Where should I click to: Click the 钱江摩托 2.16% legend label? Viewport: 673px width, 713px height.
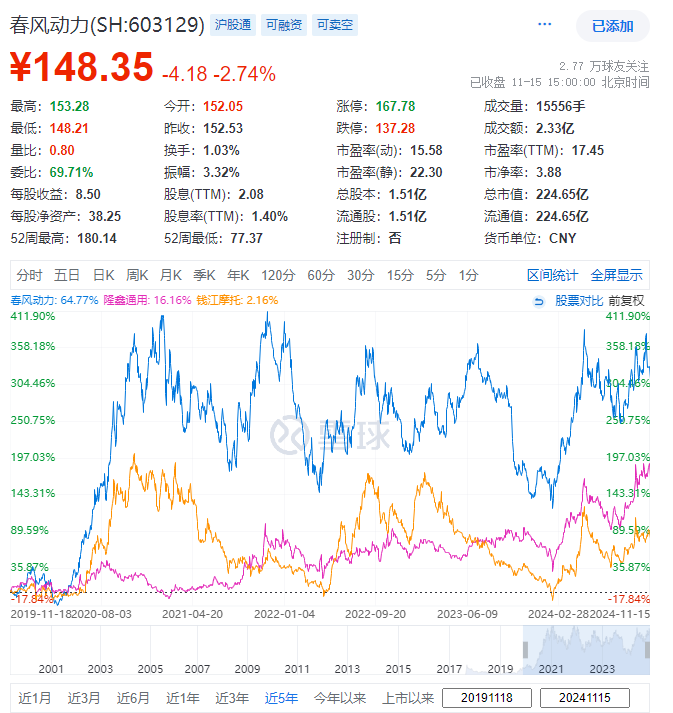(x=237, y=300)
